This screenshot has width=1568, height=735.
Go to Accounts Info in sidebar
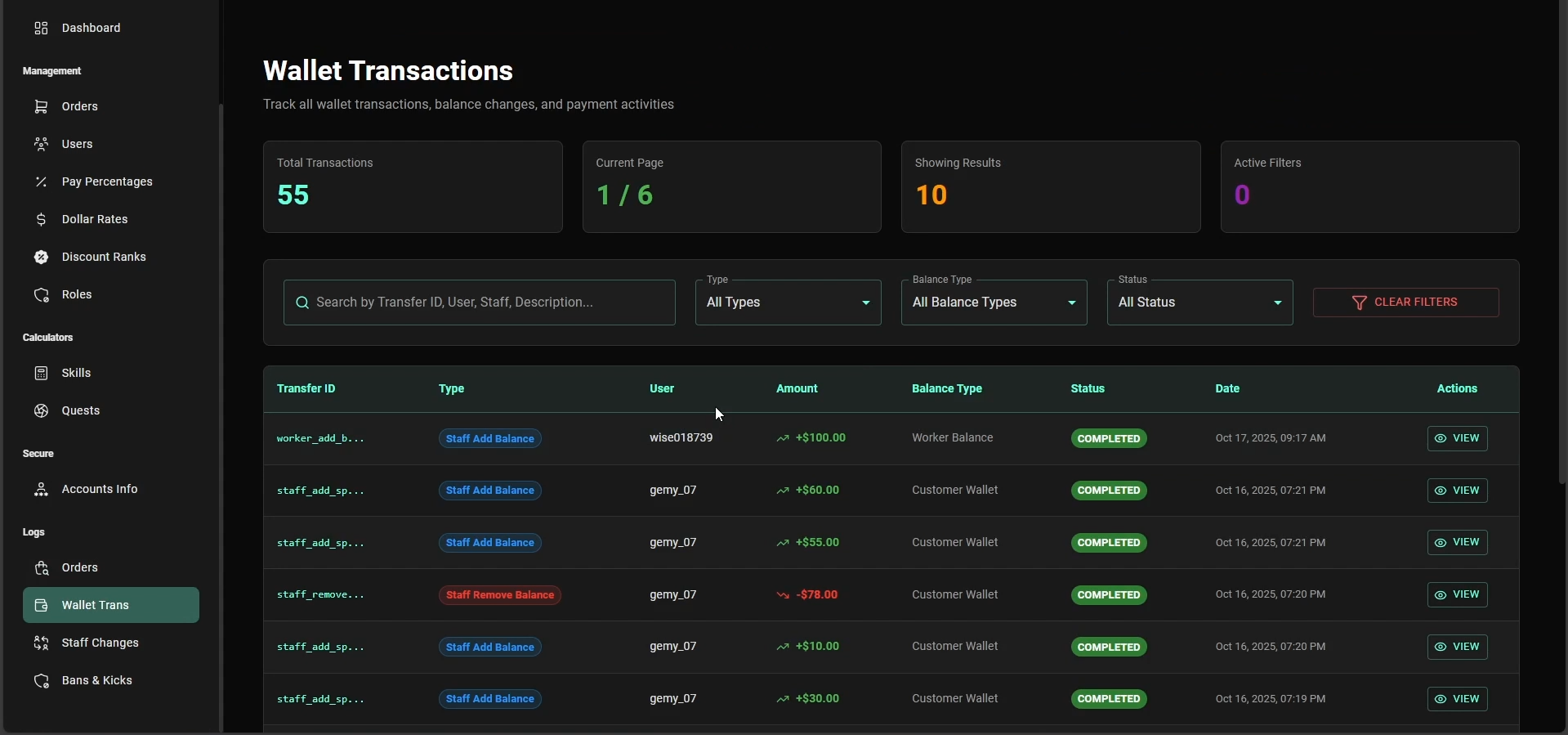coord(100,490)
